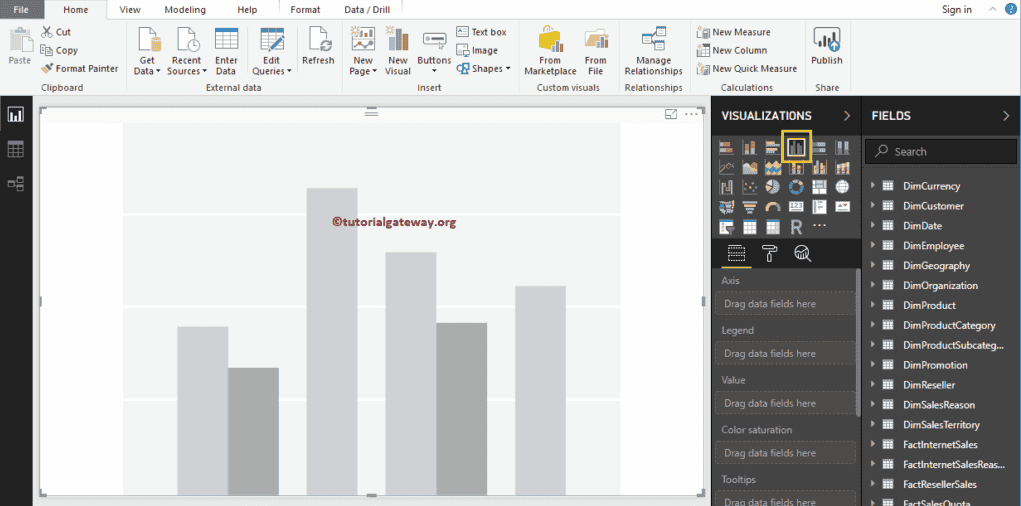Click in the Fields search box
The width and height of the screenshot is (1021, 506).
tap(940, 152)
